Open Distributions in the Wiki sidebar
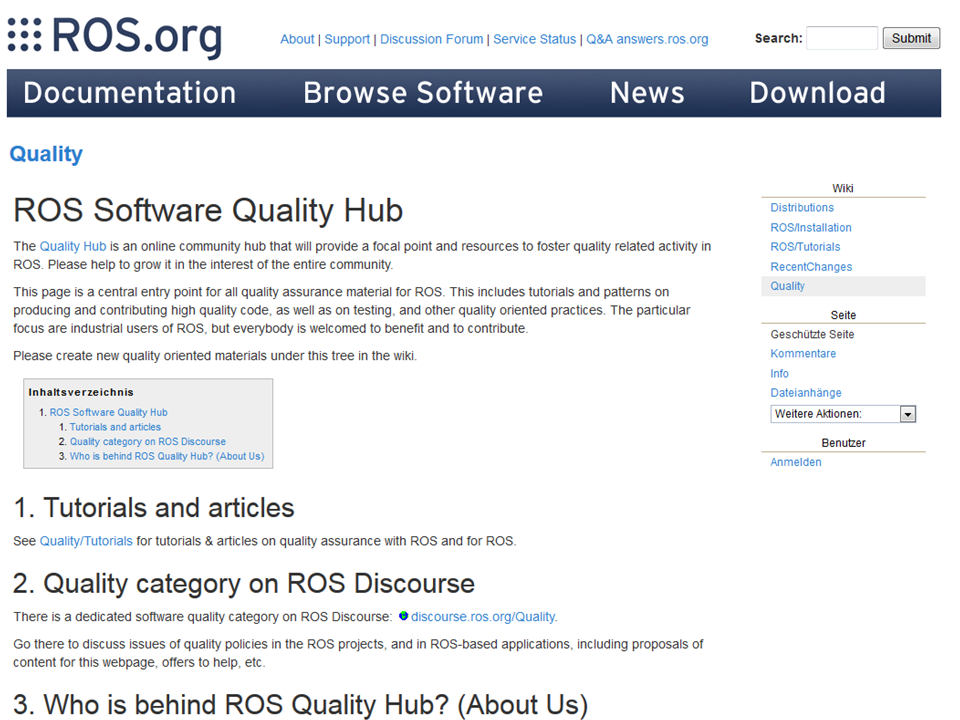The width and height of the screenshot is (960, 720). click(802, 208)
